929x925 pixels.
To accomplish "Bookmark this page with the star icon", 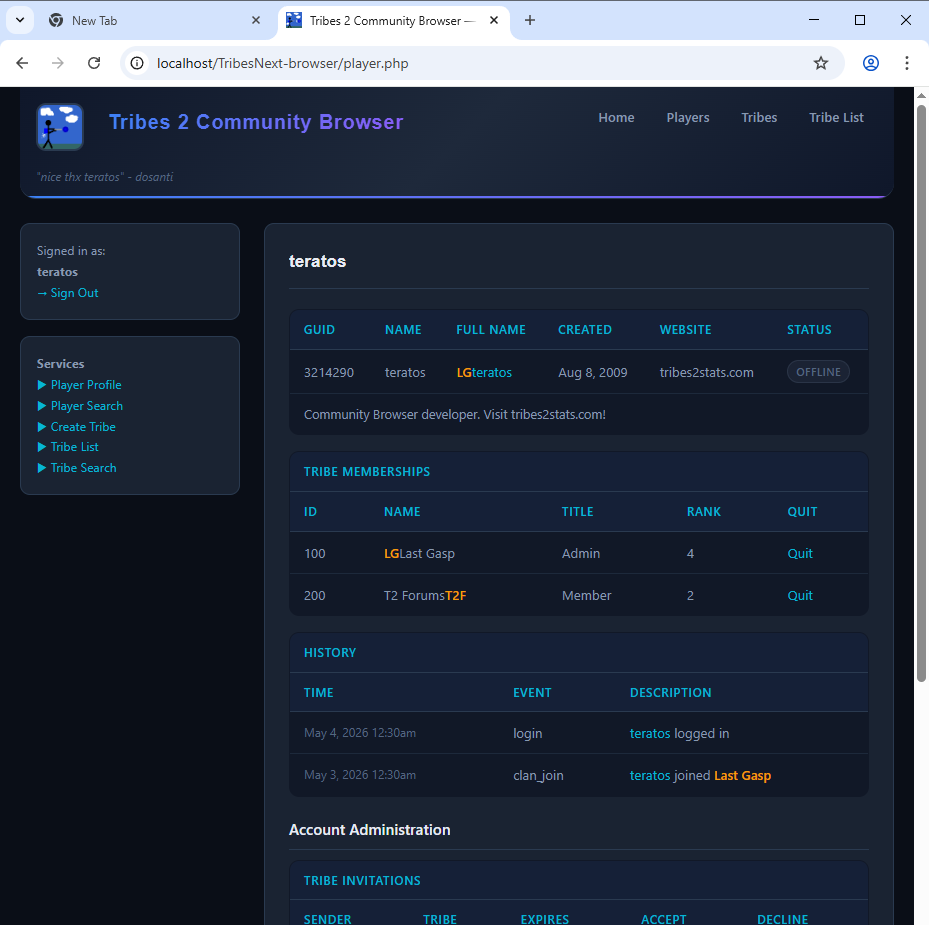I will point(821,63).
